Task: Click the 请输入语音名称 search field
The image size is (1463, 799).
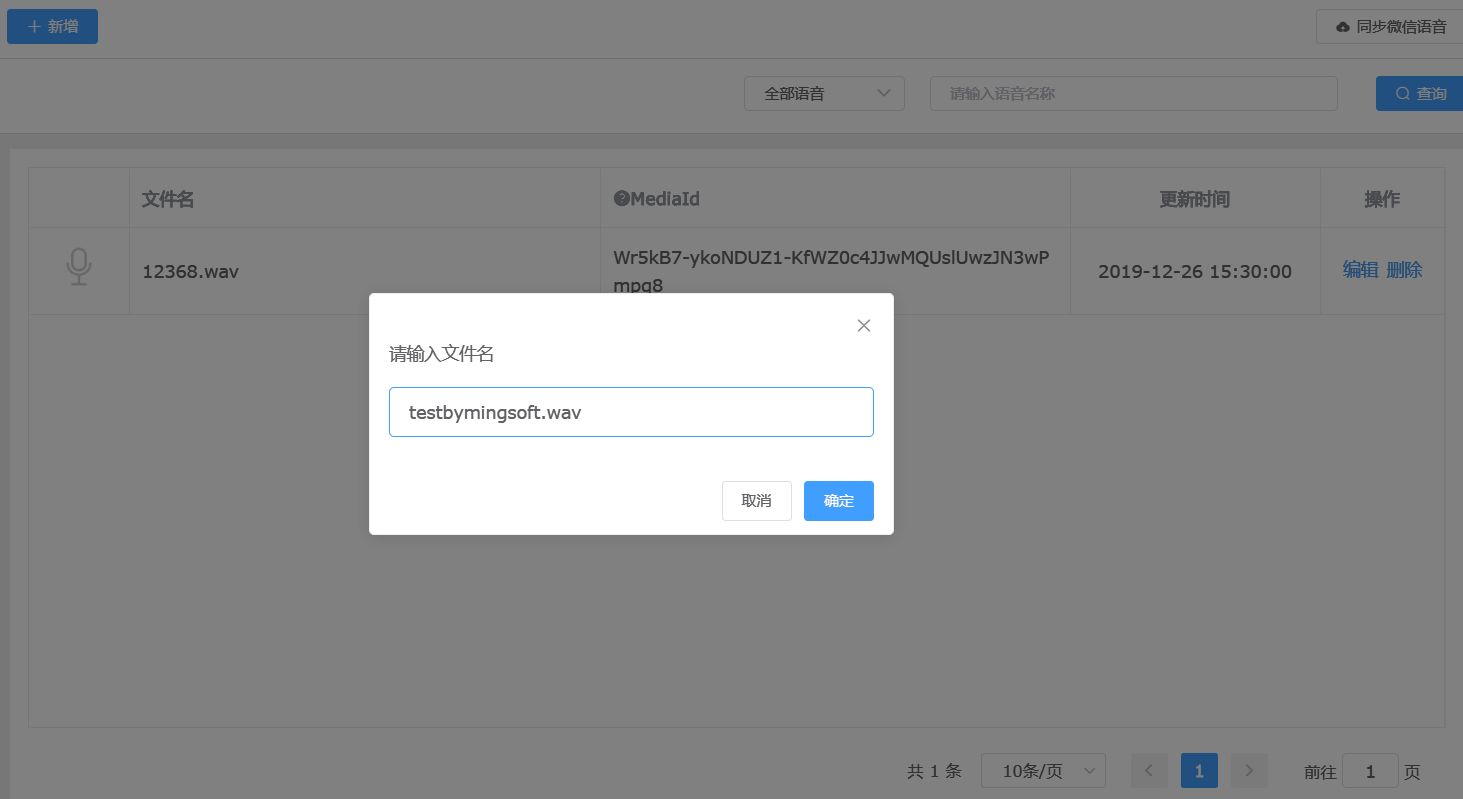Action: tap(1133, 93)
